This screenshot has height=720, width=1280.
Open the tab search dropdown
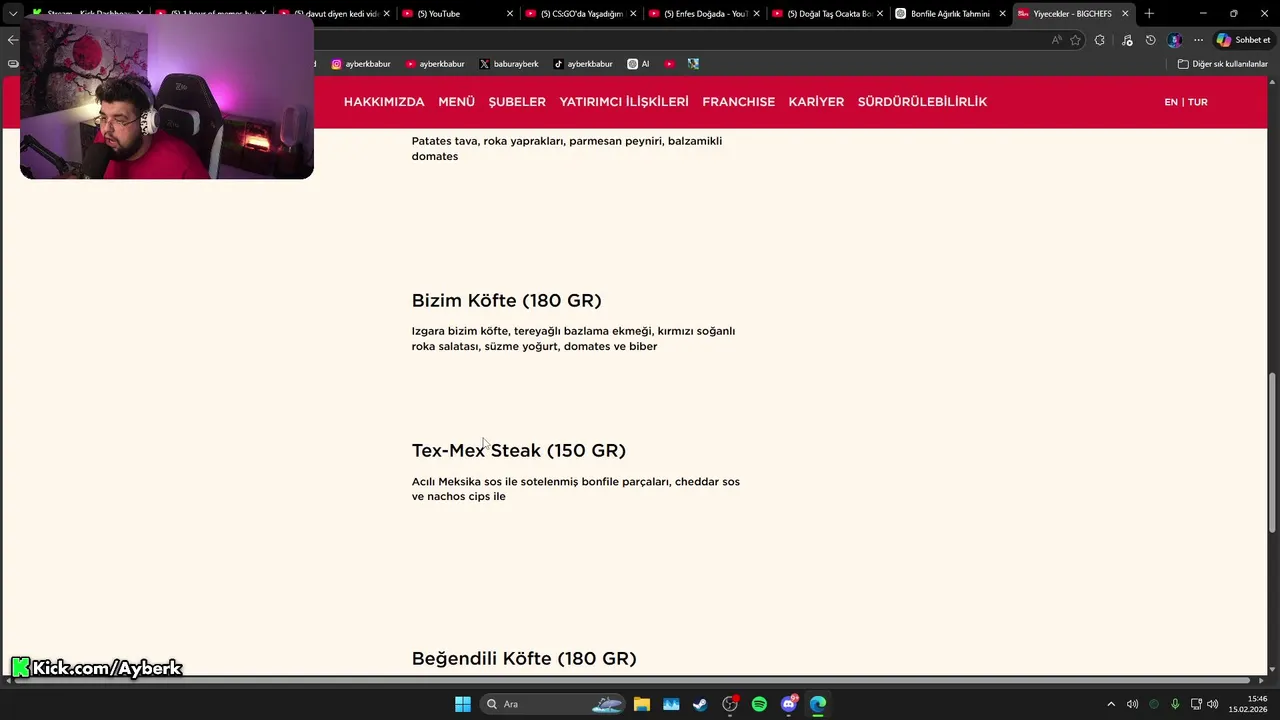[13, 14]
